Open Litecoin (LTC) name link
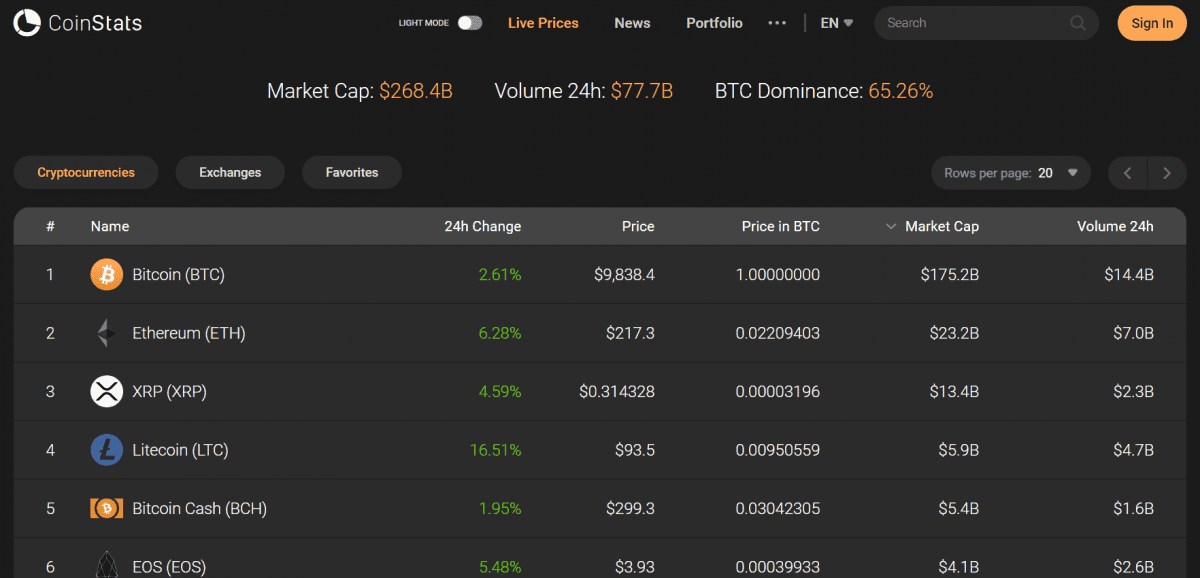The image size is (1200, 578). pos(180,450)
